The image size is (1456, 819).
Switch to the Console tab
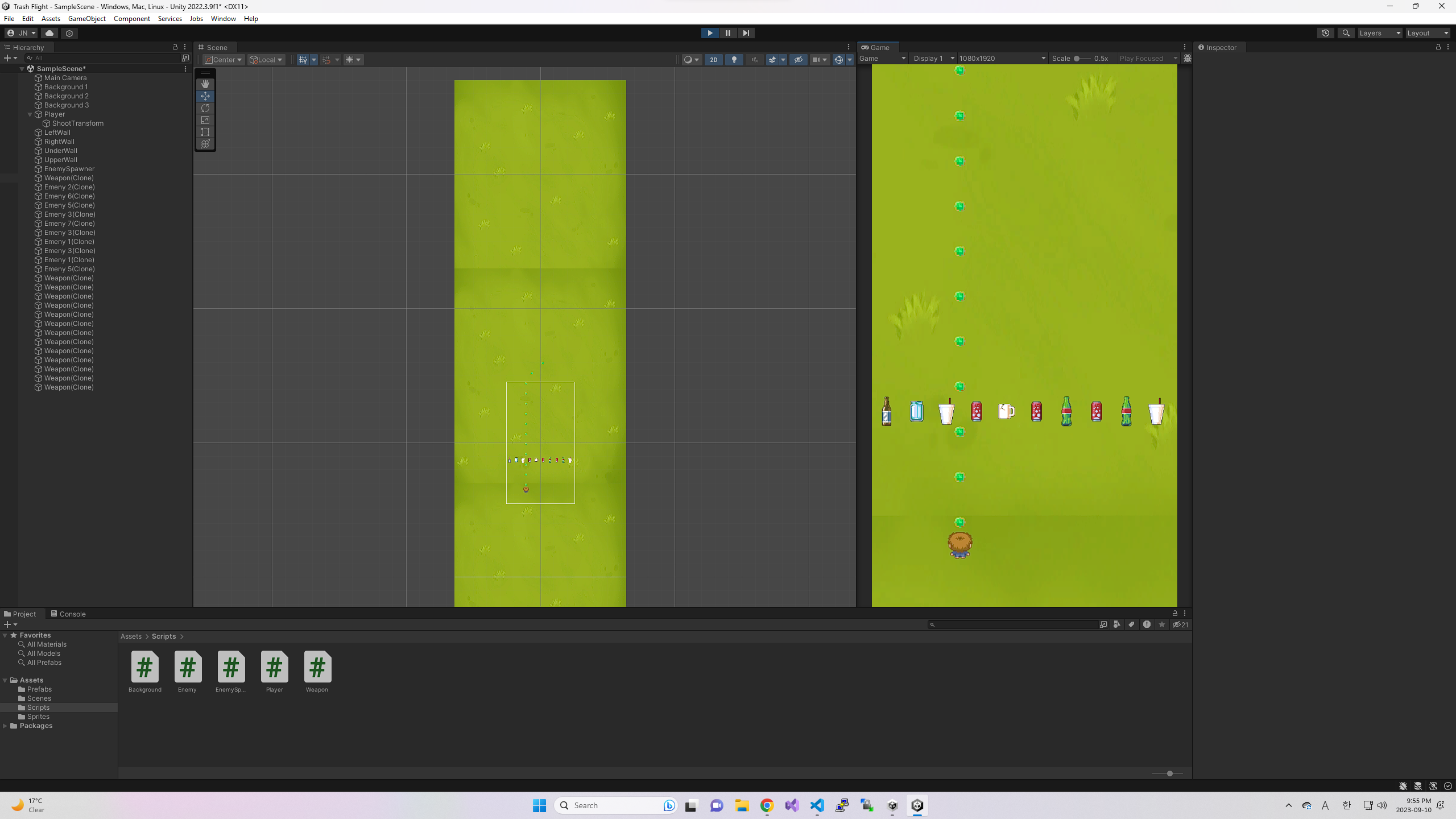72,614
